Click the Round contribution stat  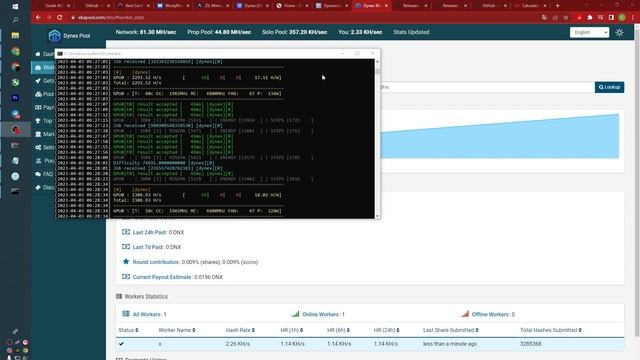[190, 262]
